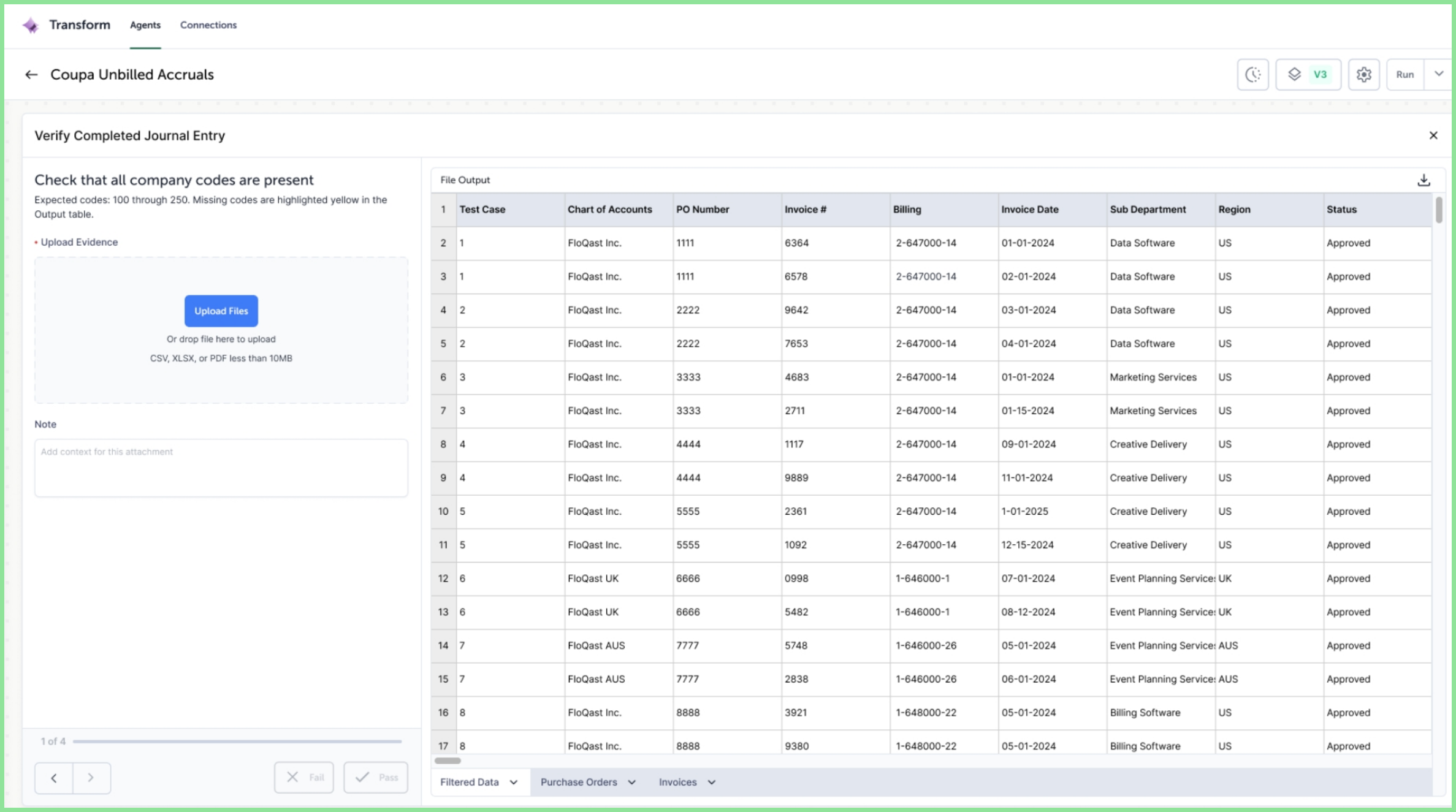Open the run history clock icon
This screenshot has height=812, width=1456.
tap(1252, 75)
